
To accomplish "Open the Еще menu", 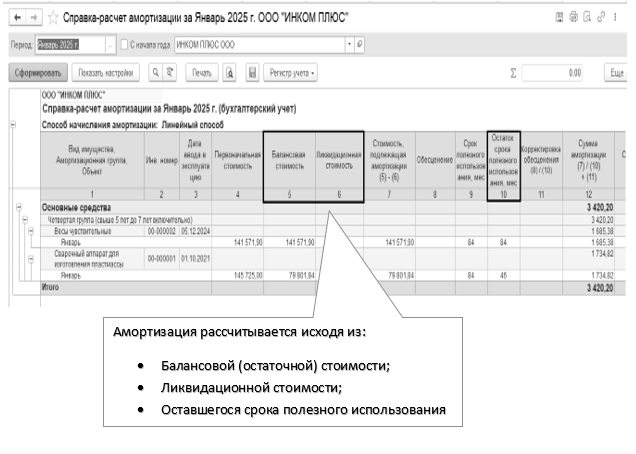I will tap(616, 73).
